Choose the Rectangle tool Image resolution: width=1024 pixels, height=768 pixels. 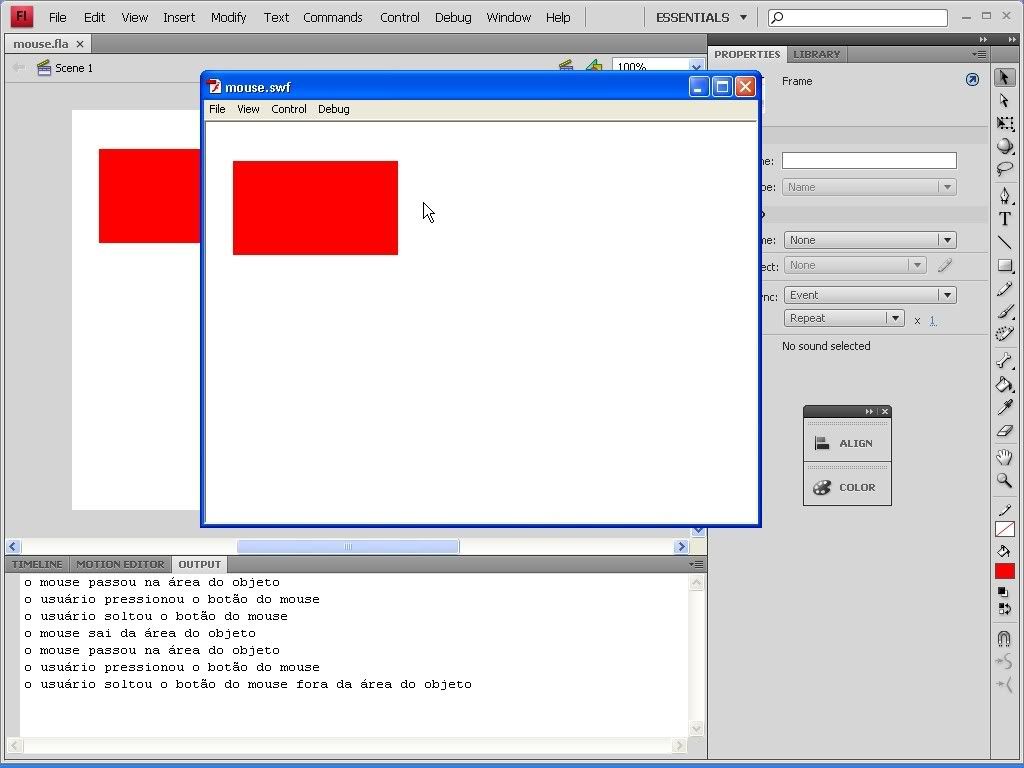(x=1005, y=266)
